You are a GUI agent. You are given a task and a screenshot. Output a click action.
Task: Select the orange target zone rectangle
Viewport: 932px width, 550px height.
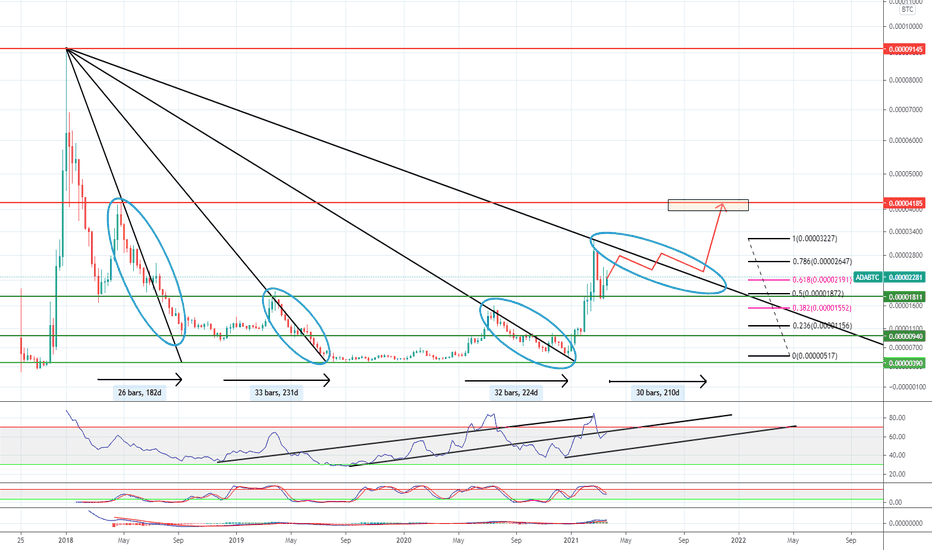pos(708,205)
